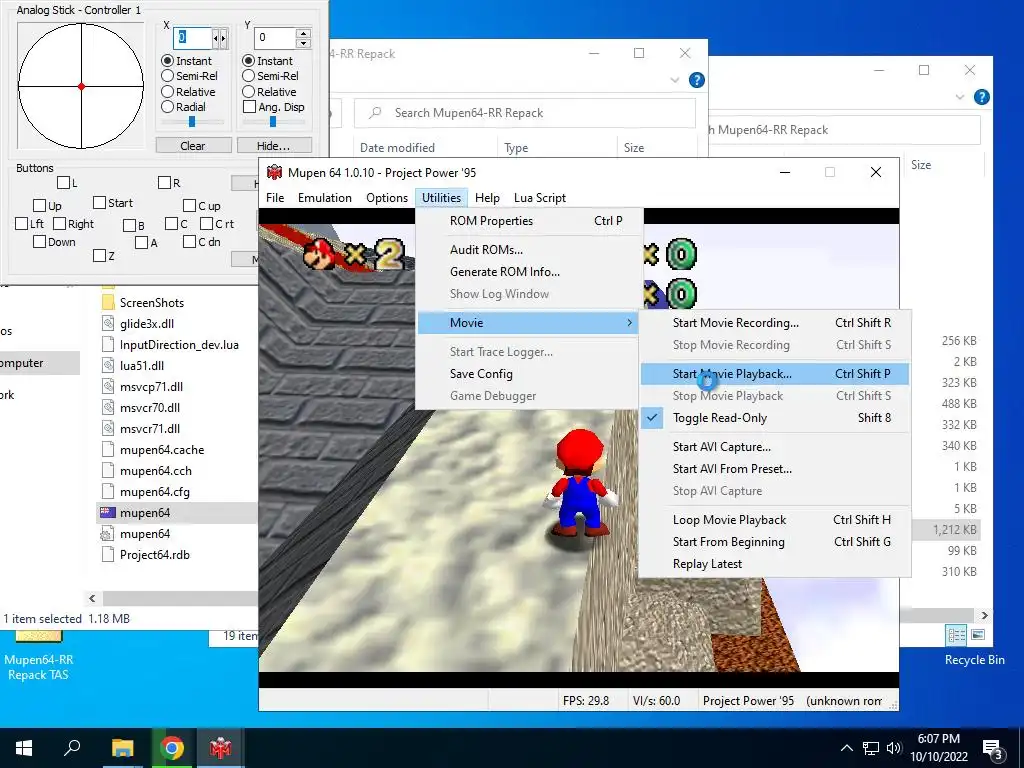Click the help question mark in Repack window
1024x768 pixels.
pyautogui.click(x=697, y=80)
